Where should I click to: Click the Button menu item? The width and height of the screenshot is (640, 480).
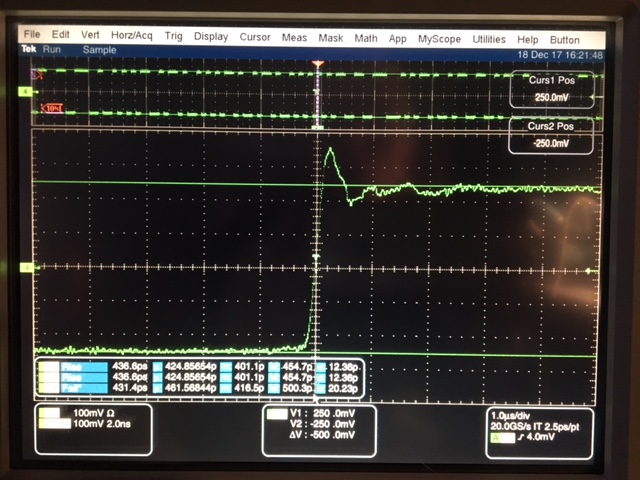point(564,40)
